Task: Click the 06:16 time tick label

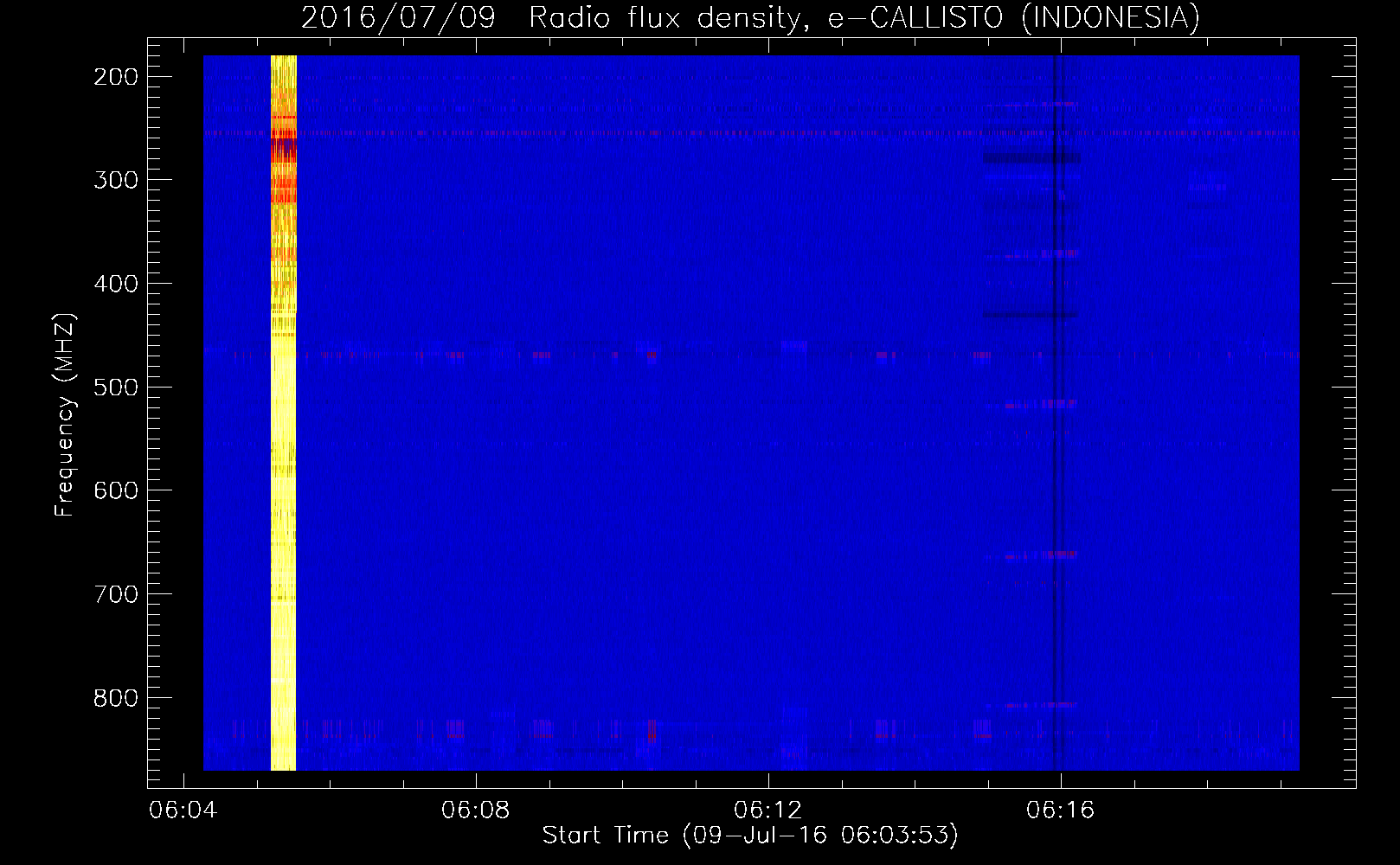Action: (x=1061, y=811)
